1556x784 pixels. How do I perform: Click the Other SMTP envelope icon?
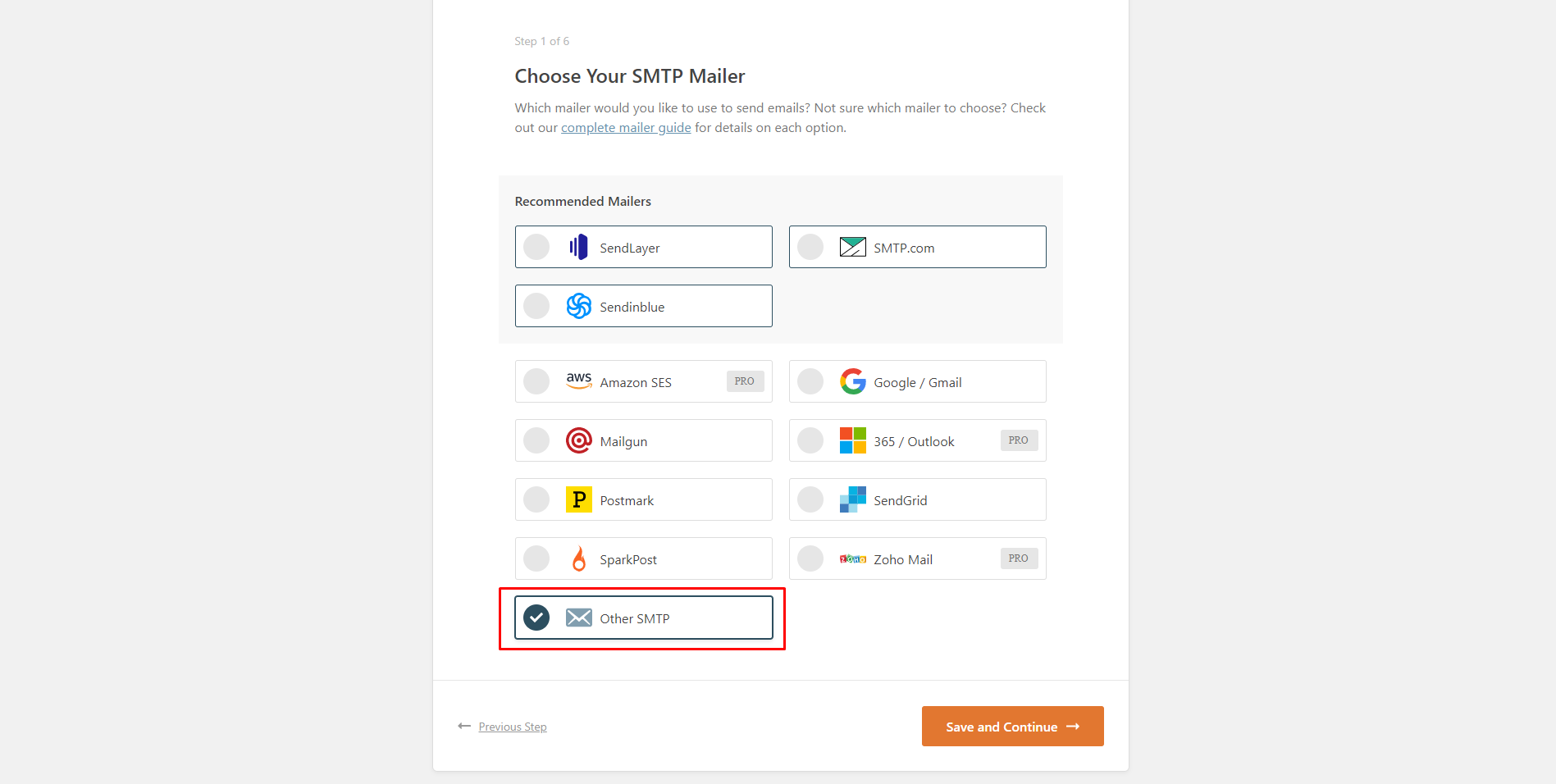[x=579, y=618]
